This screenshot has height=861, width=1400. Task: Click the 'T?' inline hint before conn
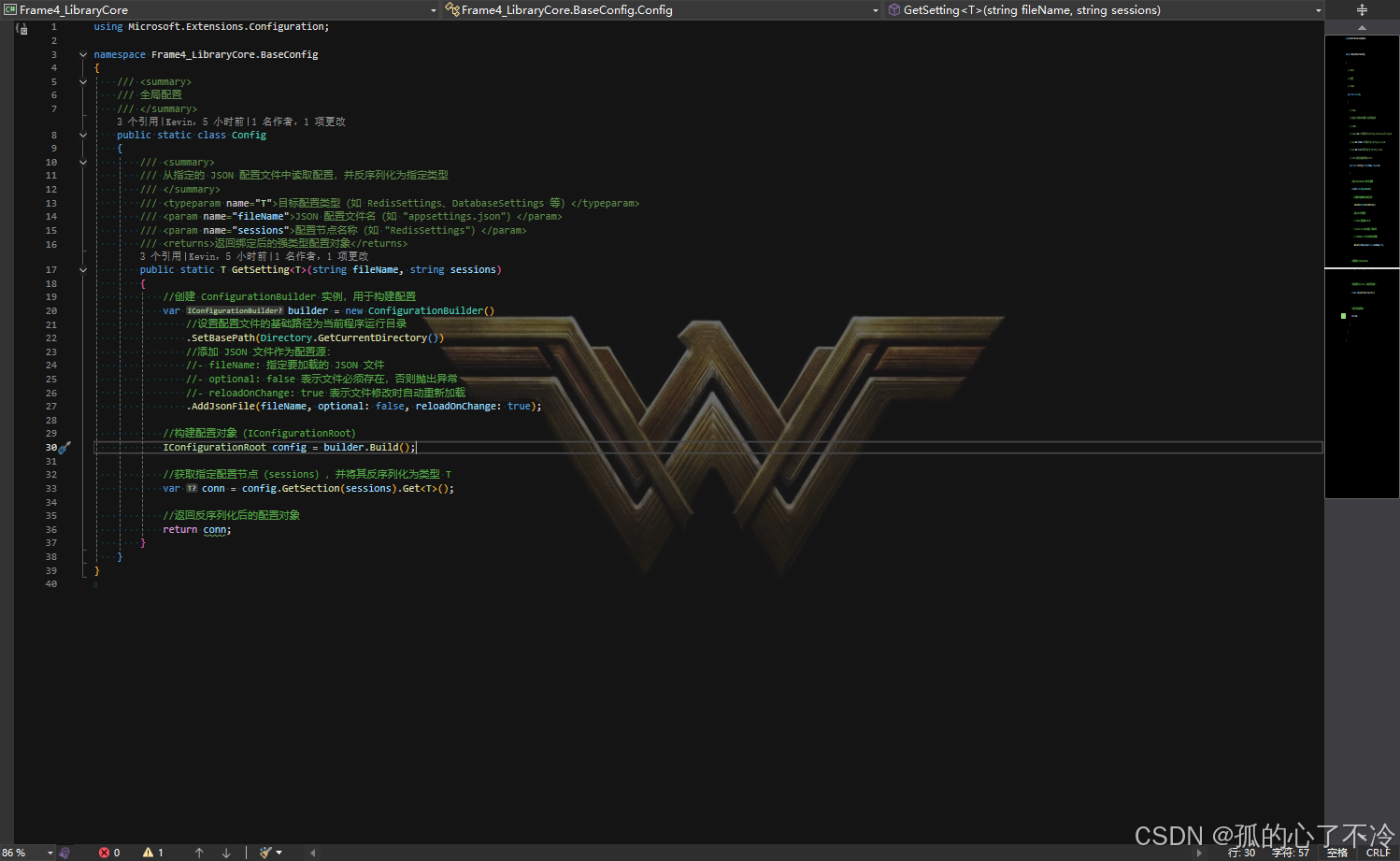point(192,489)
